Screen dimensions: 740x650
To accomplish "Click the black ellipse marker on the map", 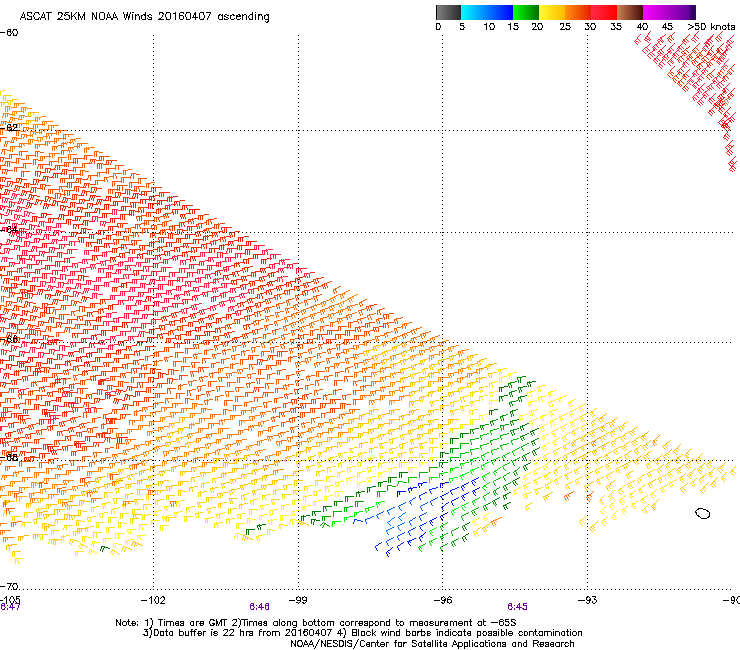I will pyautogui.click(x=703, y=514).
